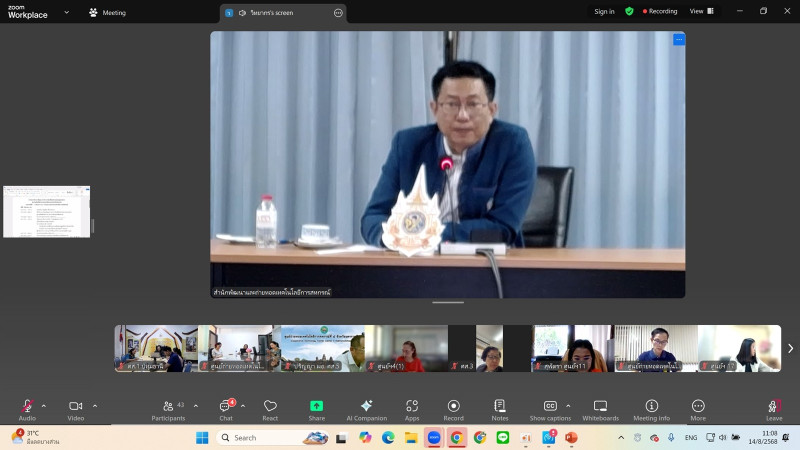The image size is (800, 450).
Task: Open the Apps panel
Action: point(412,408)
